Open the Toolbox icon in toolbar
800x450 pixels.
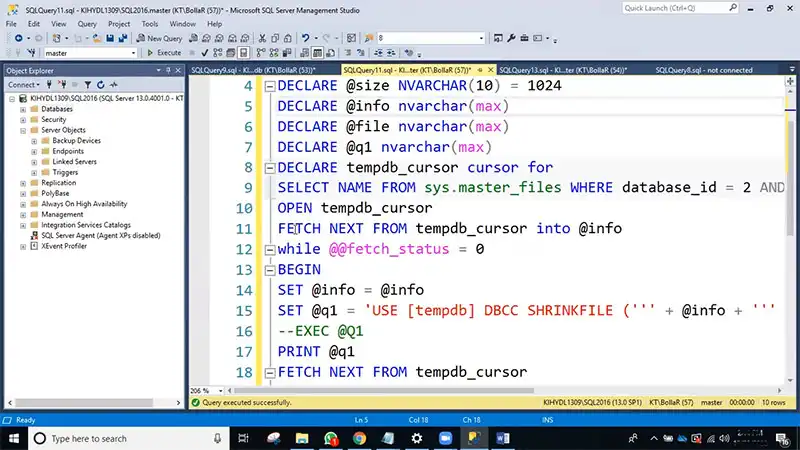point(524,38)
